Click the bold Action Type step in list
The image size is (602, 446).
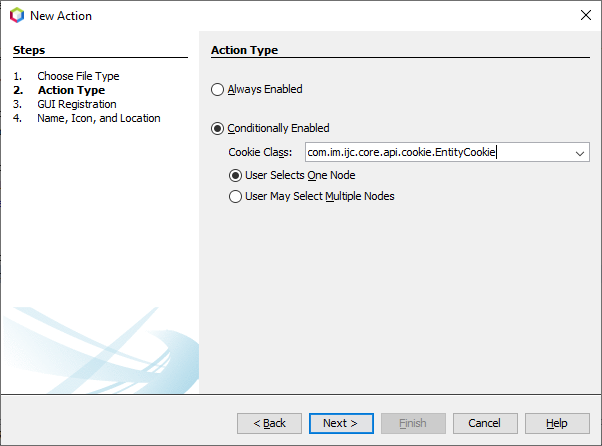point(70,90)
